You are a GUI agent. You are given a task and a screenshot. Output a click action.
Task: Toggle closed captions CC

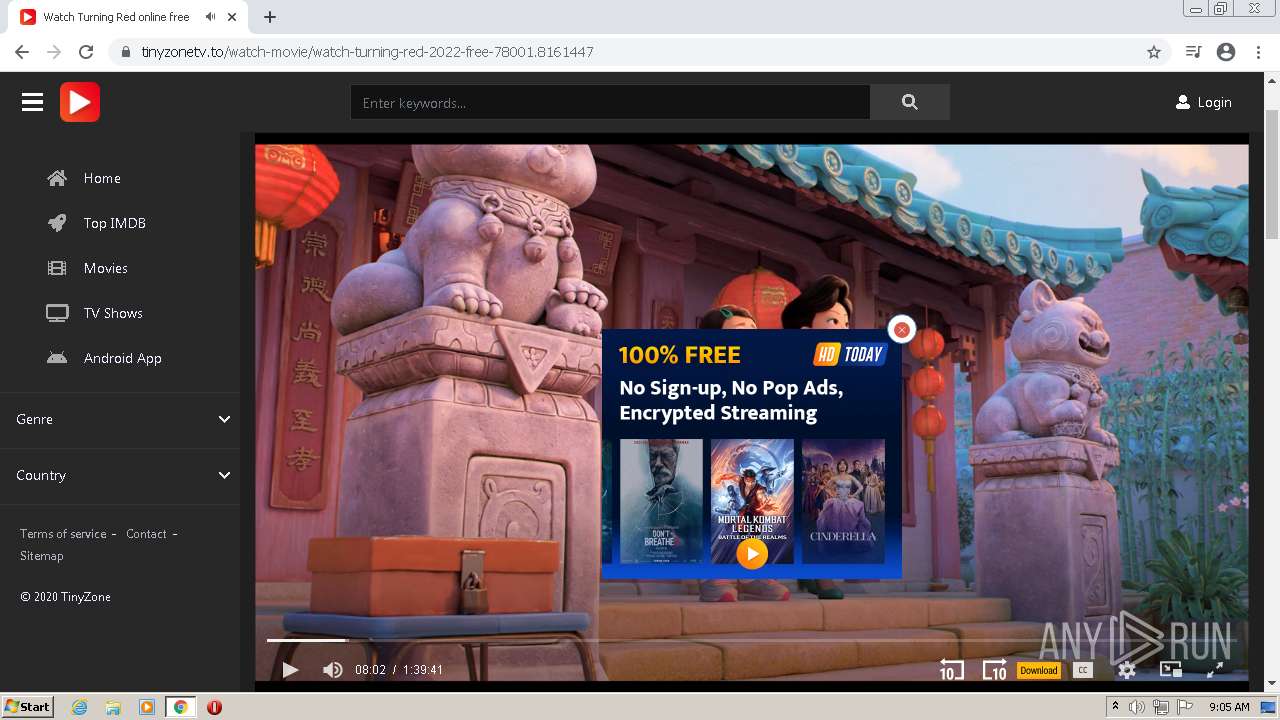point(1082,670)
